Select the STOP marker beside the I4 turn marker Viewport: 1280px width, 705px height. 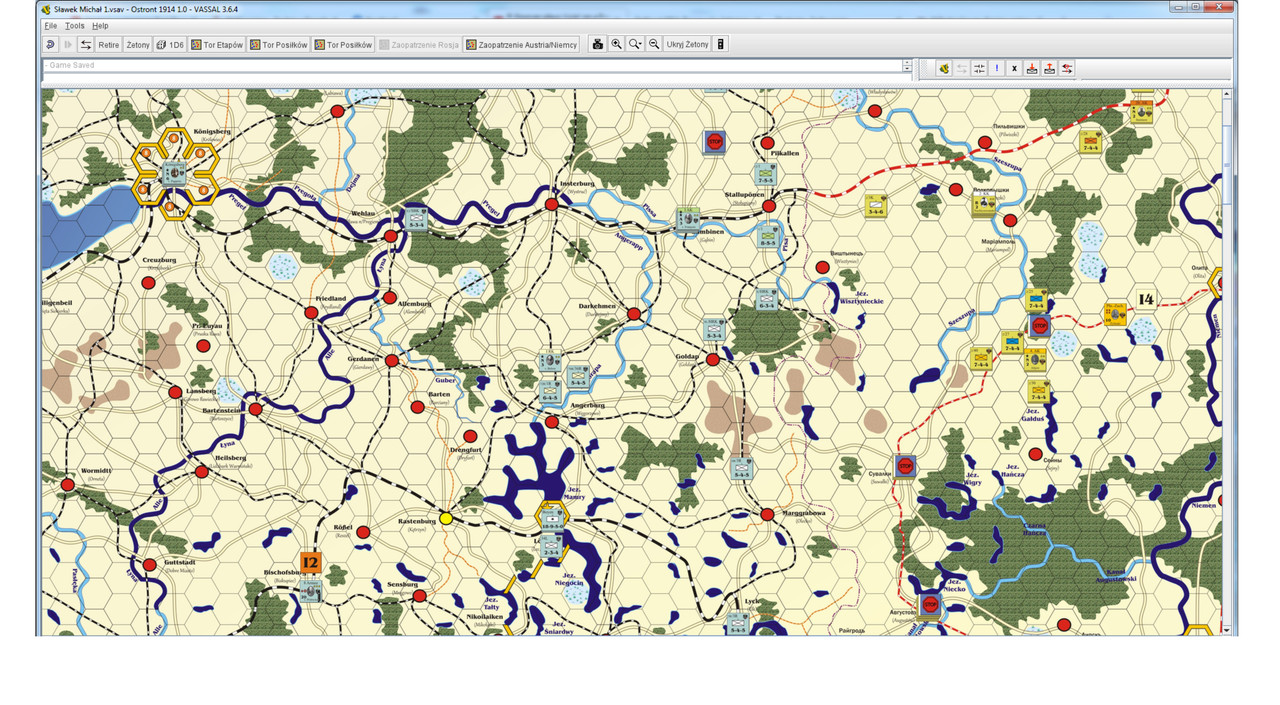click(x=1039, y=326)
